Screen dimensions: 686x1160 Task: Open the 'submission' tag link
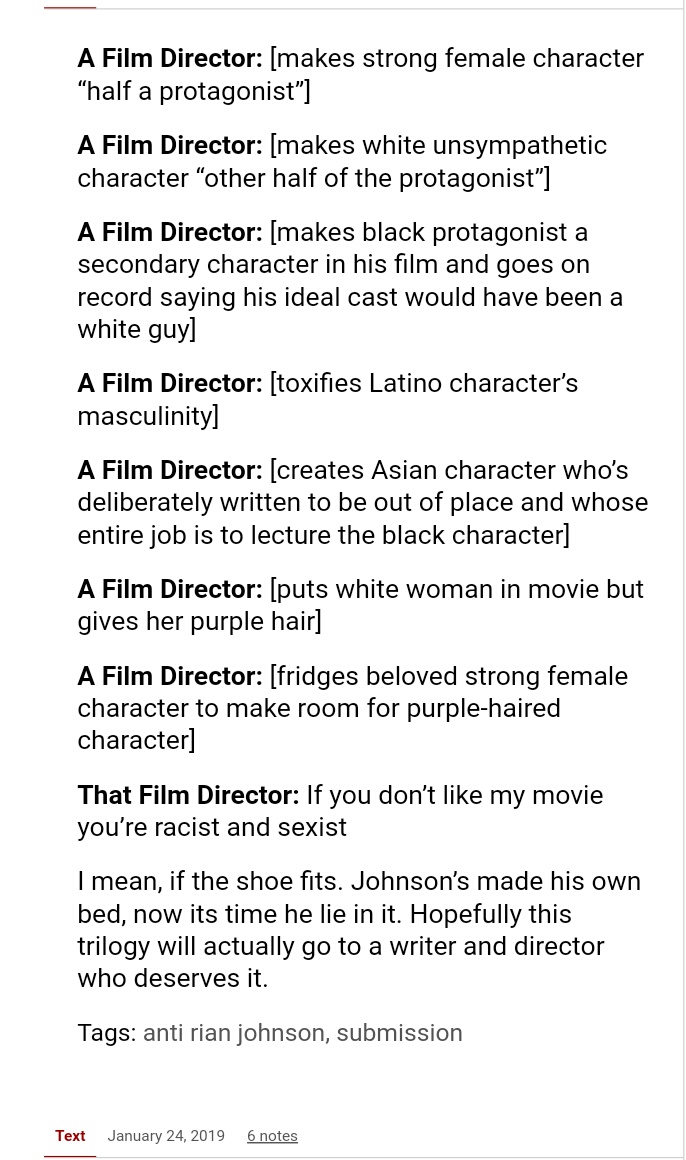point(399,1033)
